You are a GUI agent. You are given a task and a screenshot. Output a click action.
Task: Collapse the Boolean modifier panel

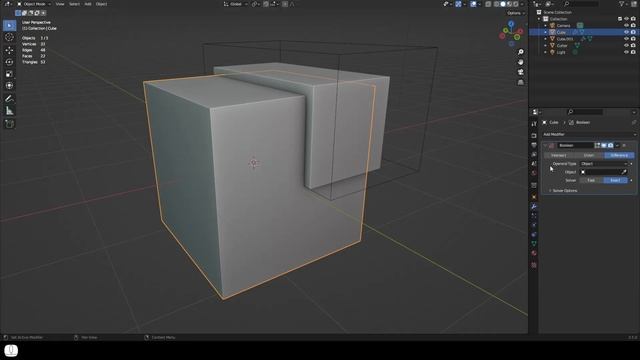(545, 145)
